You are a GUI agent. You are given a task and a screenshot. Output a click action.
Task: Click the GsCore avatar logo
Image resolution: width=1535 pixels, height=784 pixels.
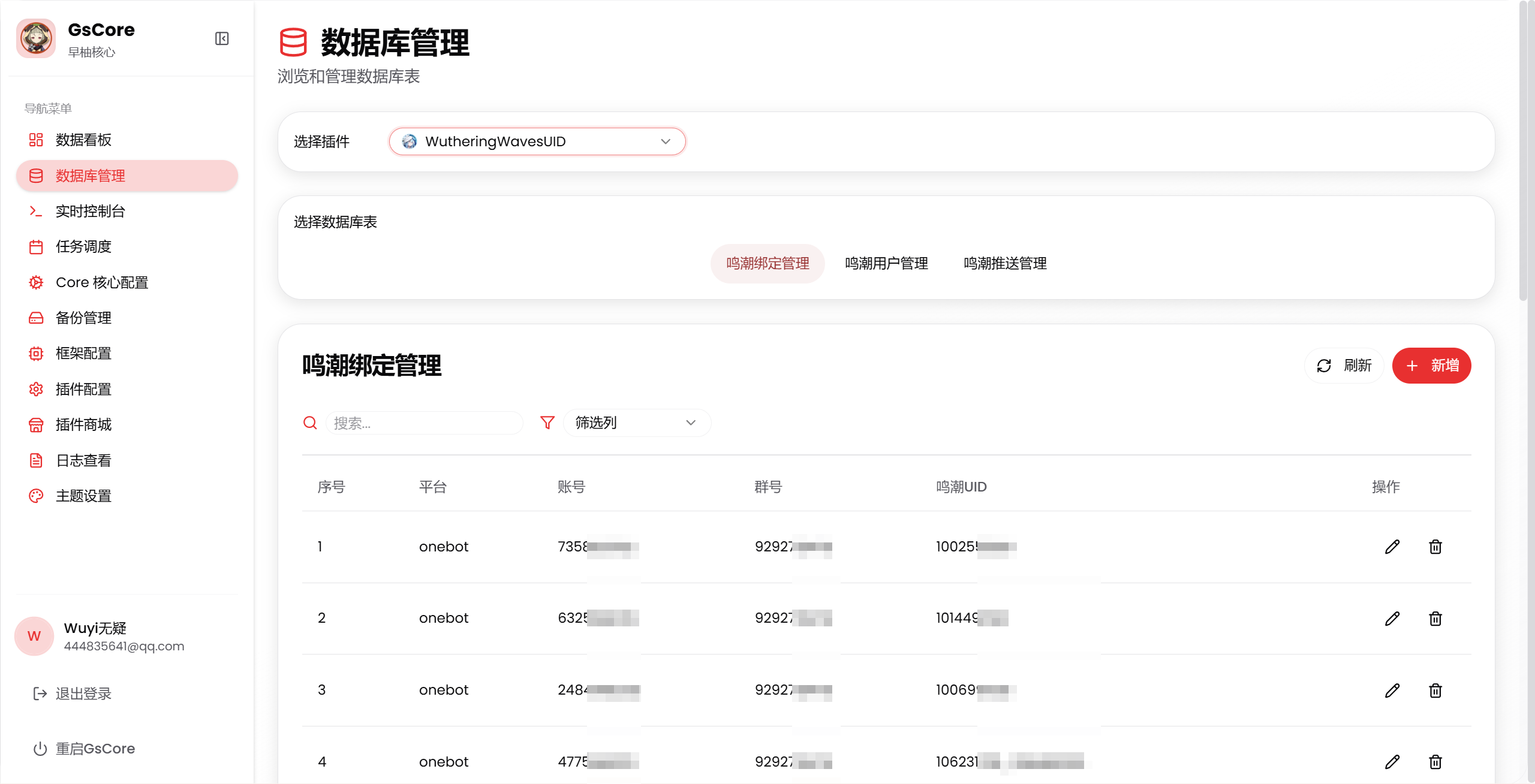(x=36, y=39)
